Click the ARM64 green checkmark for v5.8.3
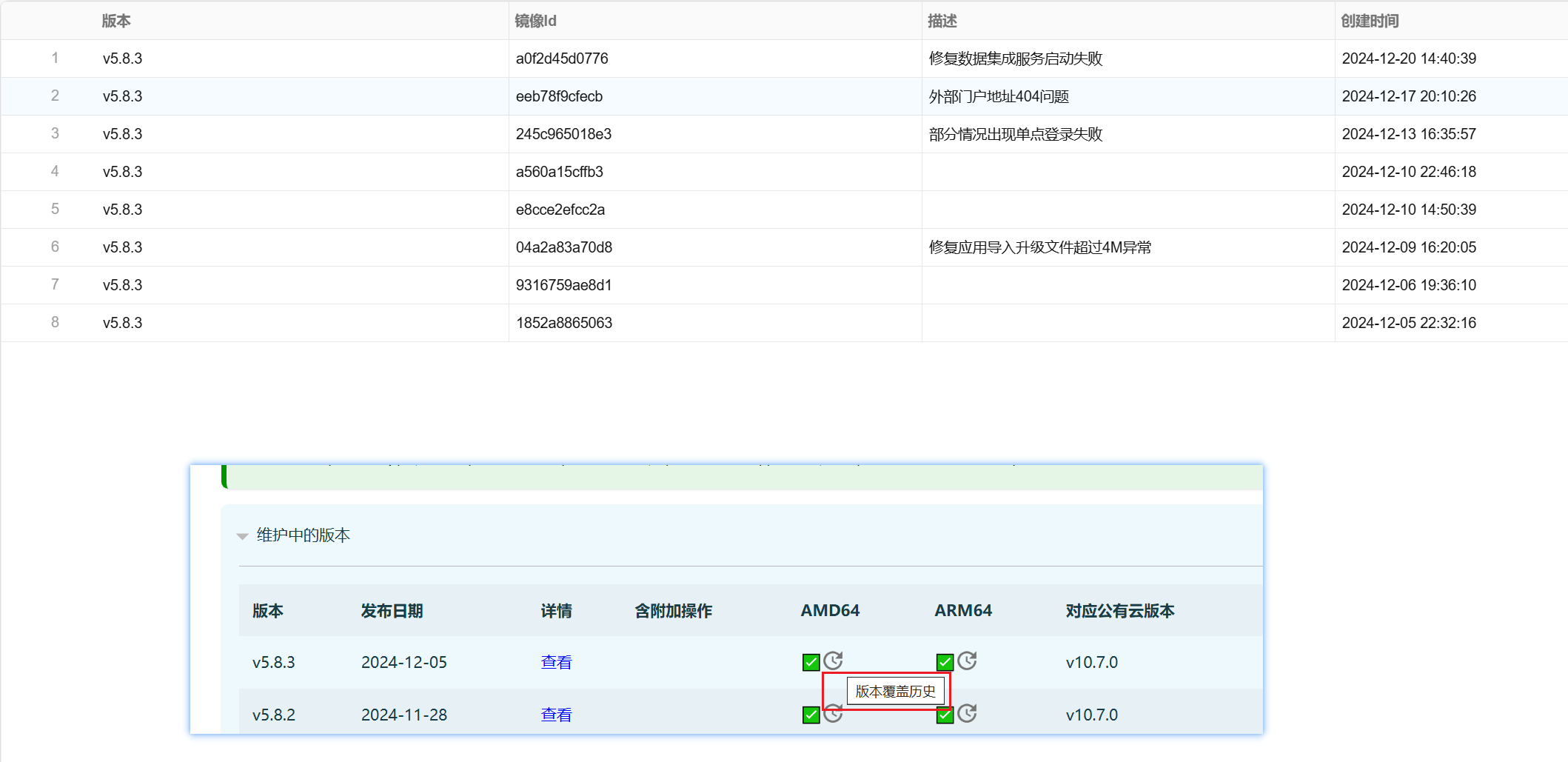The height and width of the screenshot is (762, 1568). click(x=945, y=662)
